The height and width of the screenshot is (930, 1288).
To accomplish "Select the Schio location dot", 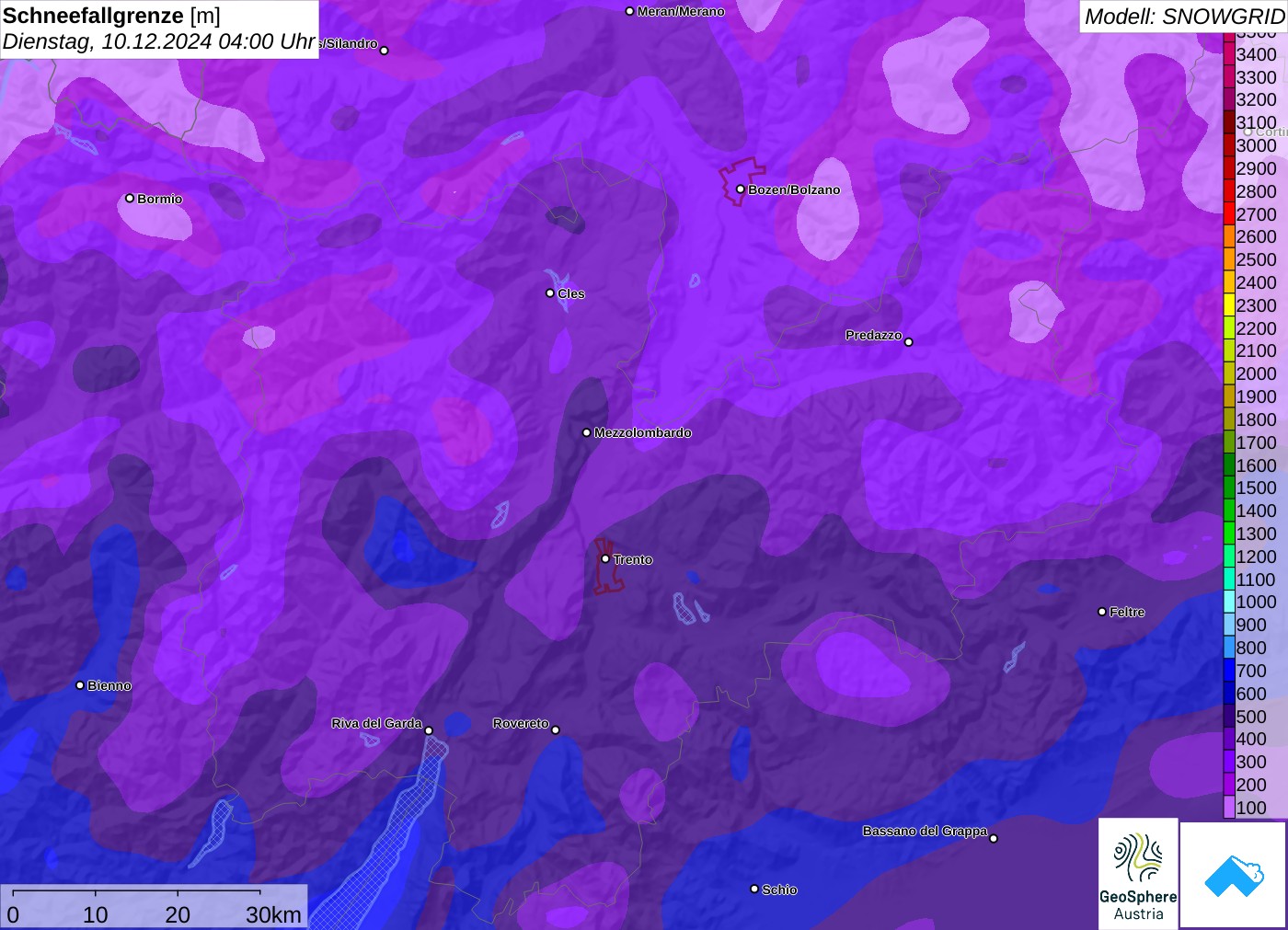I will point(754,890).
